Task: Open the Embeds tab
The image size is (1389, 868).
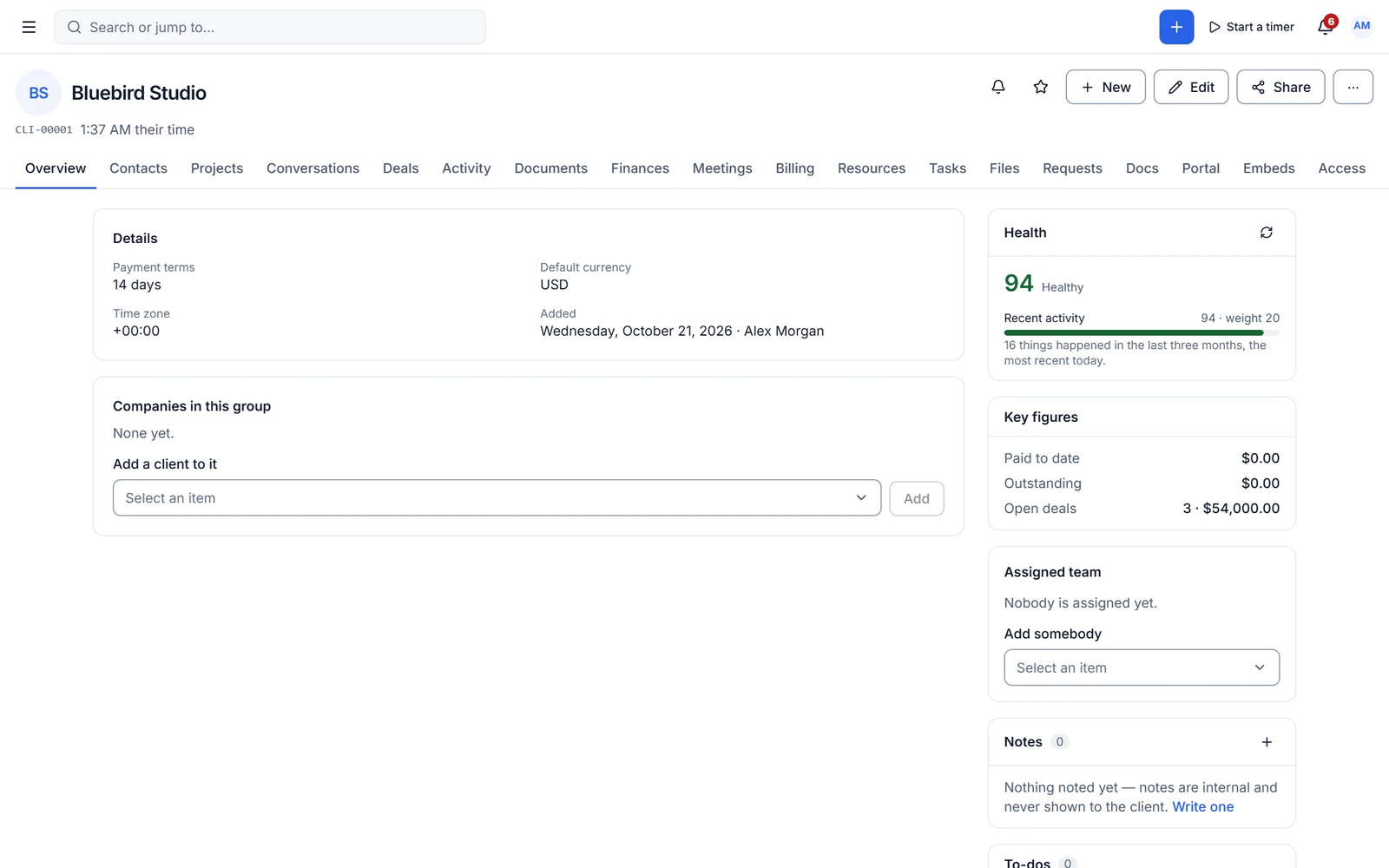Action: [1268, 168]
